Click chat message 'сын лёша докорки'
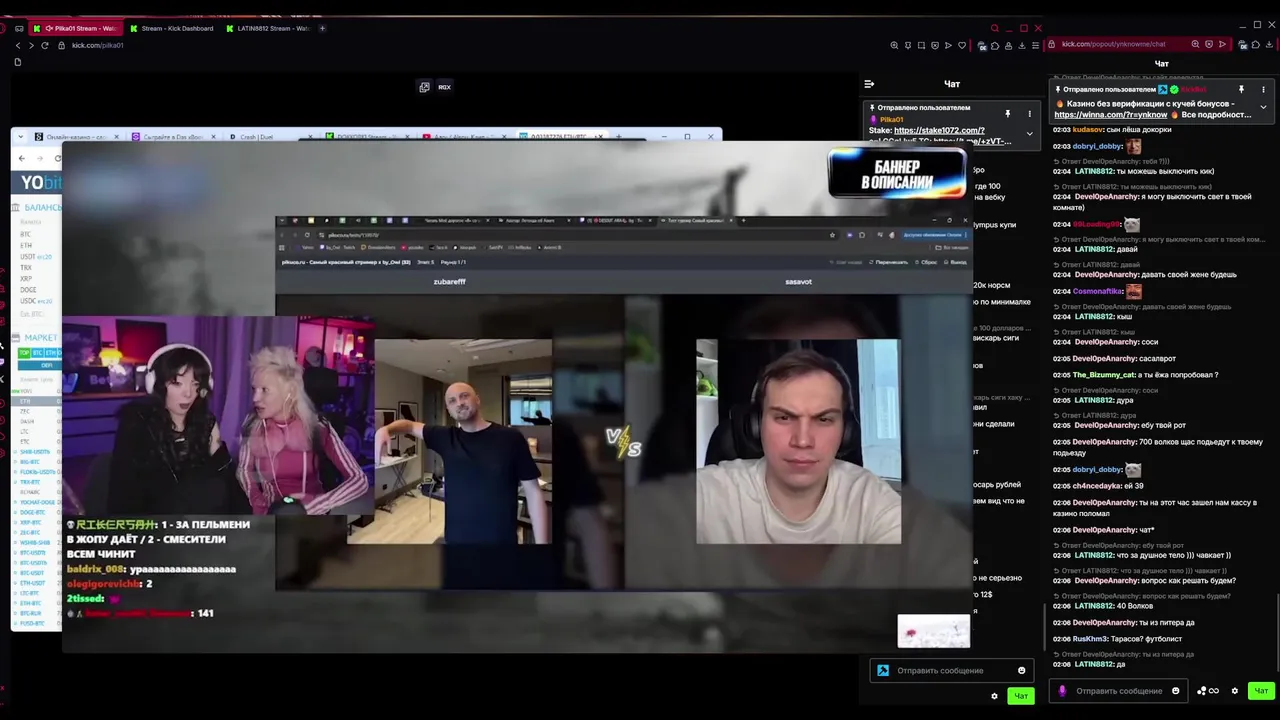 pos(1139,130)
